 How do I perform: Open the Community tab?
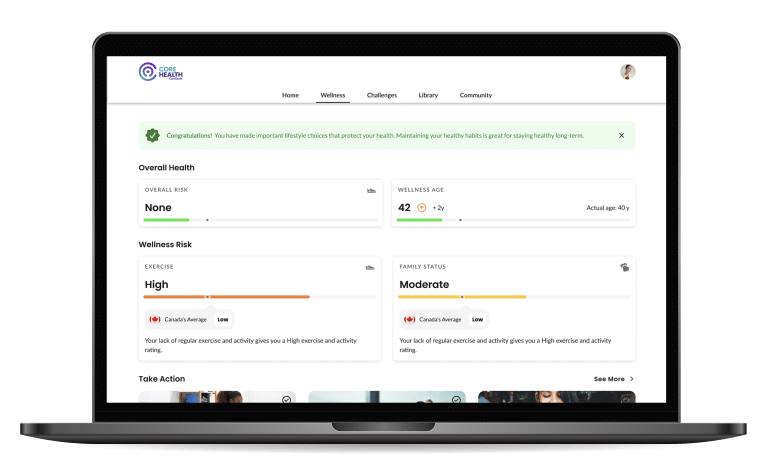(x=475, y=95)
